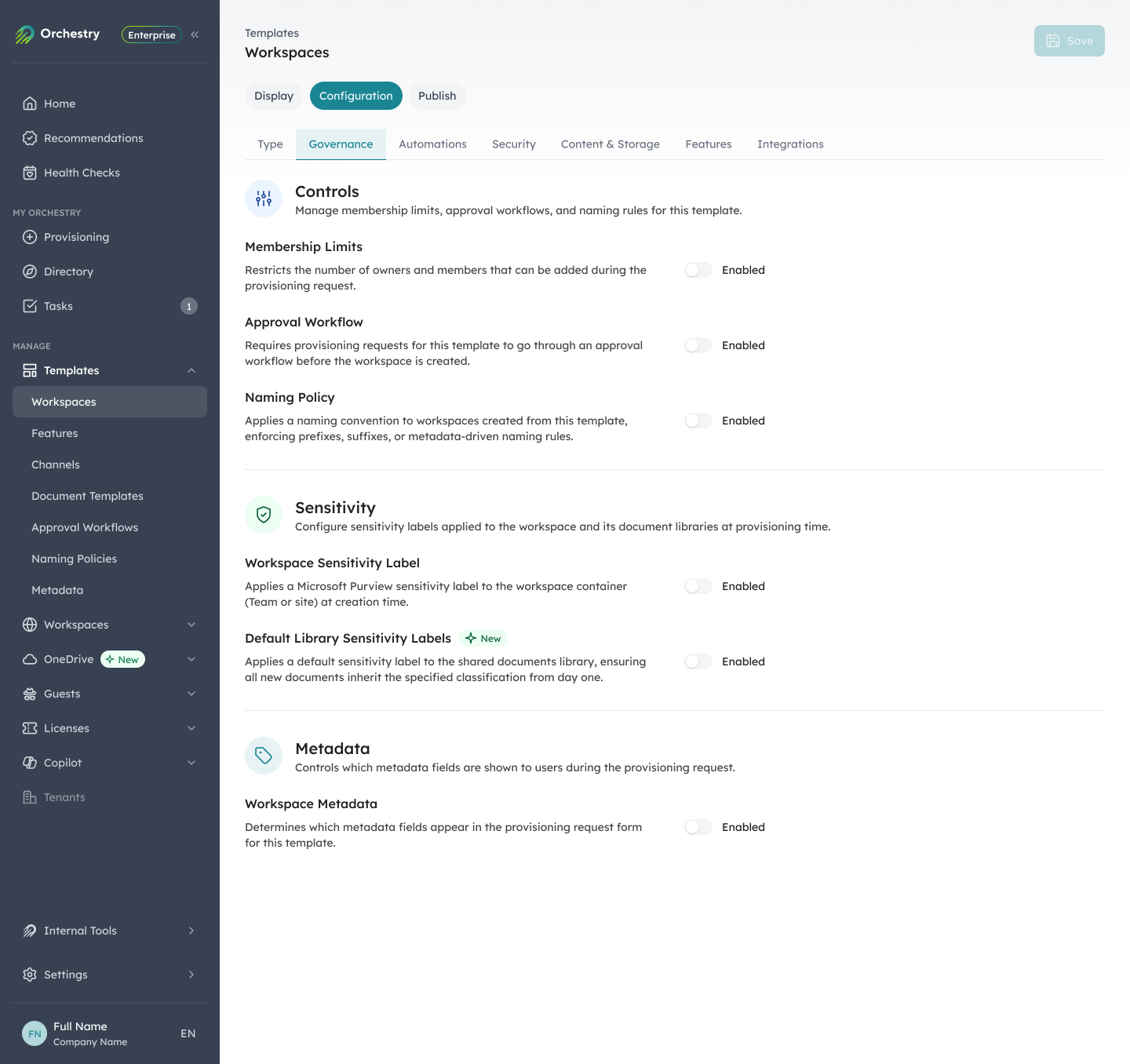
Task: Expand the Guests menu chevron
Action: [x=191, y=694]
